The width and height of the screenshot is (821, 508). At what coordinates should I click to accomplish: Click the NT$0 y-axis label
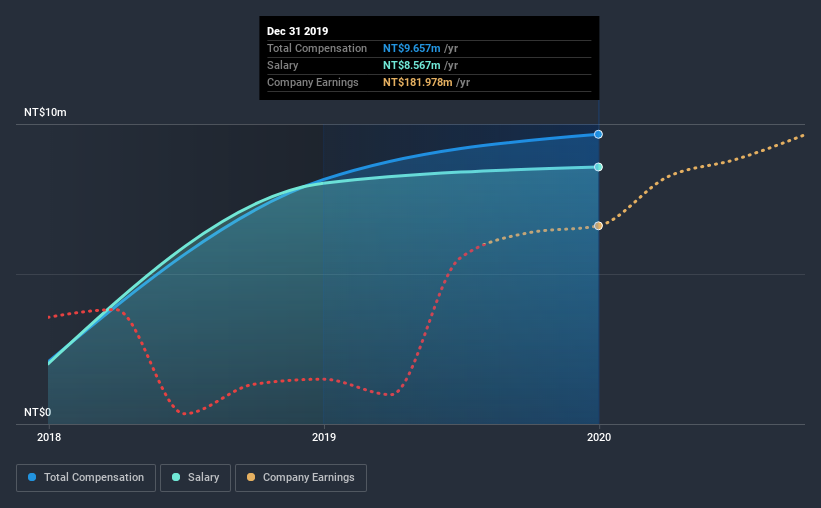pos(38,412)
